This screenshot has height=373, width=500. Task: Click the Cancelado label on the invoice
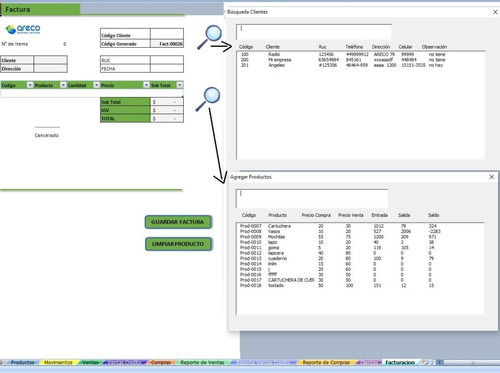(x=47, y=135)
